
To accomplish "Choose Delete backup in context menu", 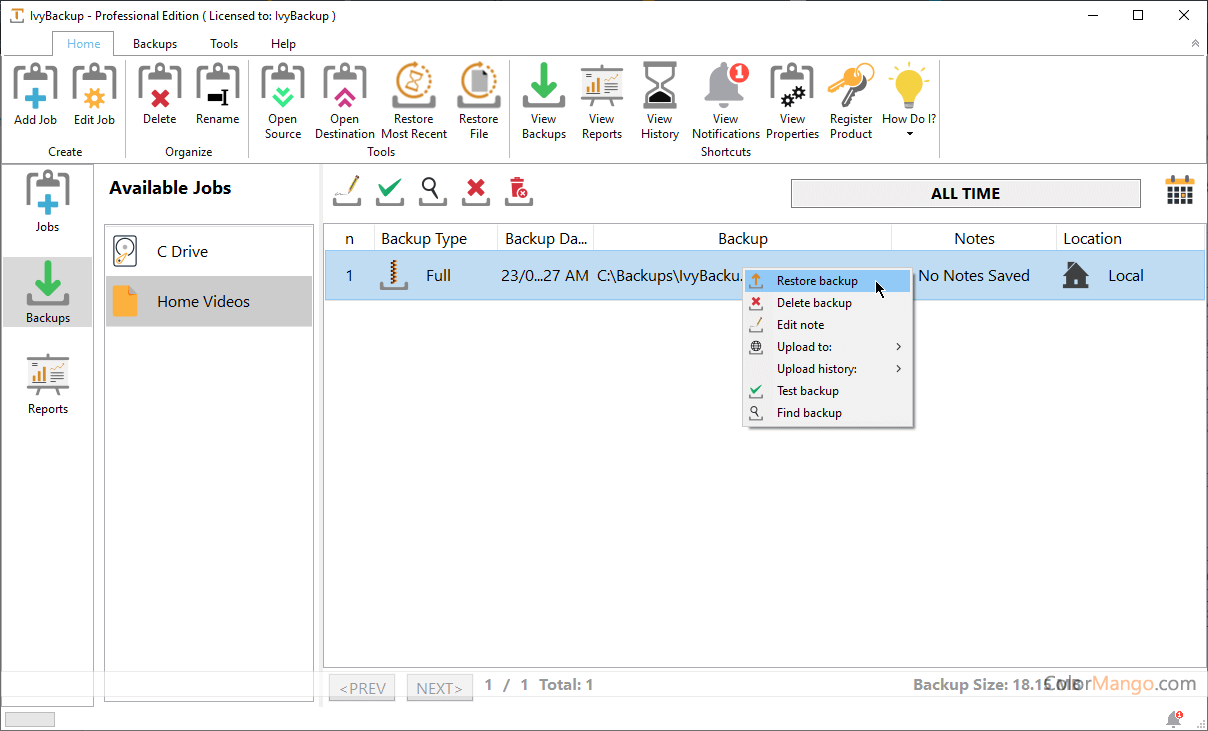I will (814, 303).
